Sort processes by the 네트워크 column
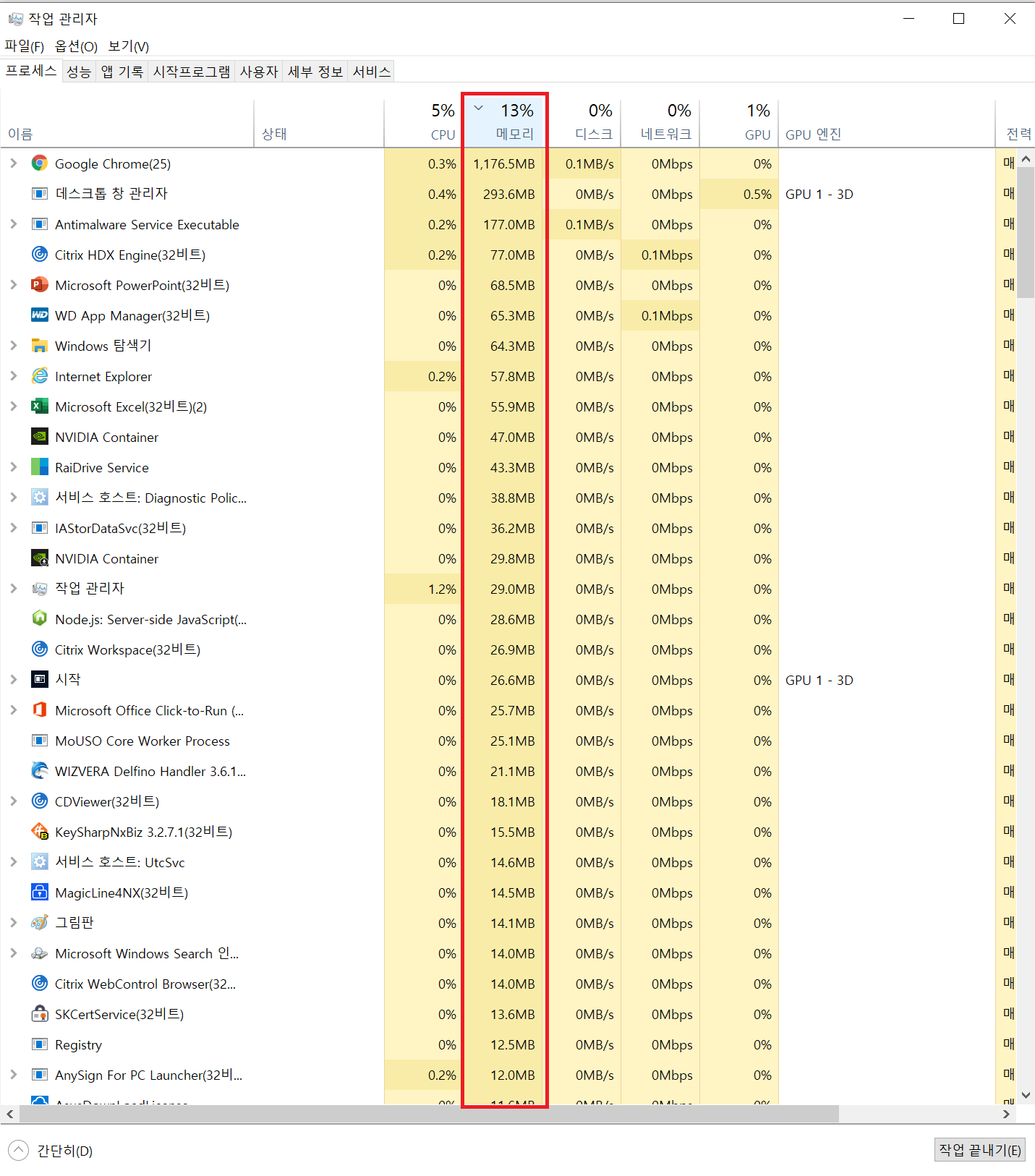 pos(660,122)
